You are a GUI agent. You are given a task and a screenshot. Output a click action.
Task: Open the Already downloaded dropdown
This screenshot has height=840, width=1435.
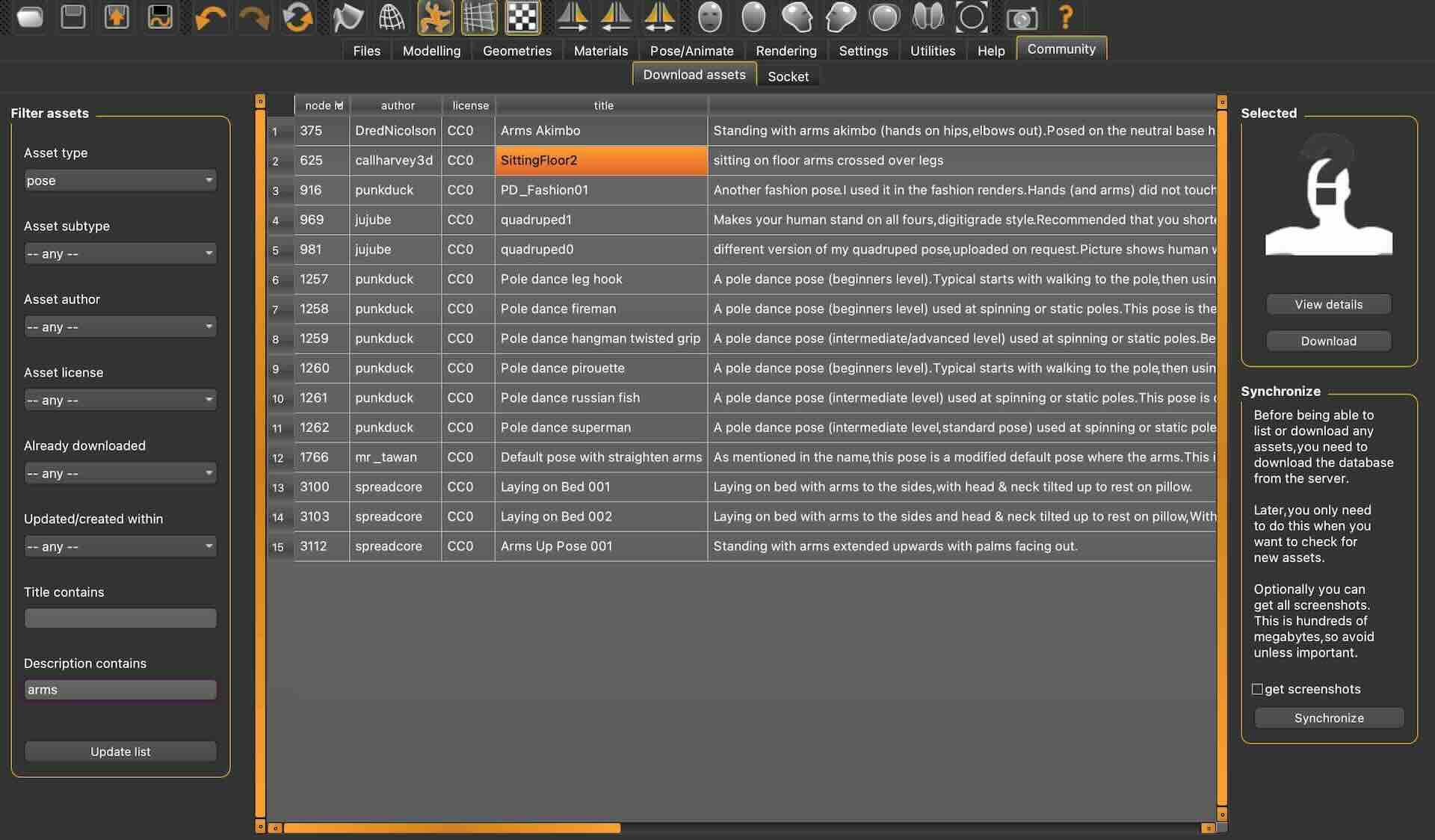[120, 473]
